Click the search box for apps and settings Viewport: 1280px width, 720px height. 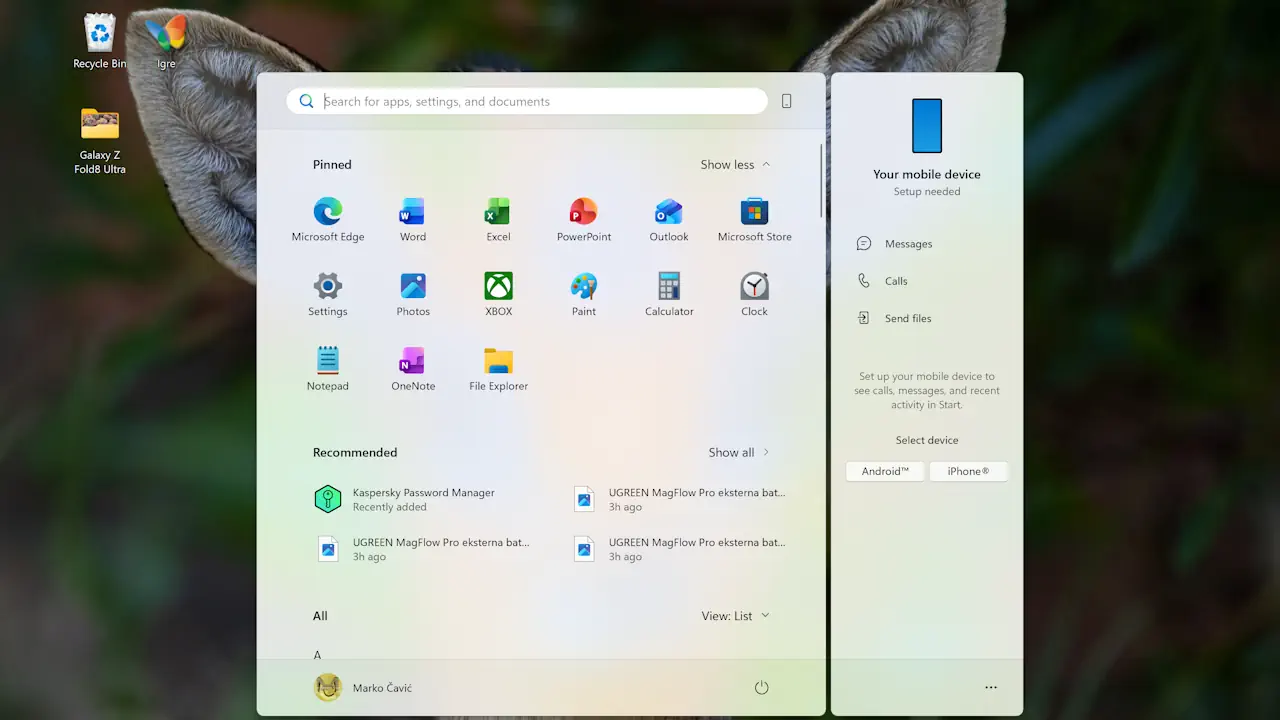pos(527,101)
